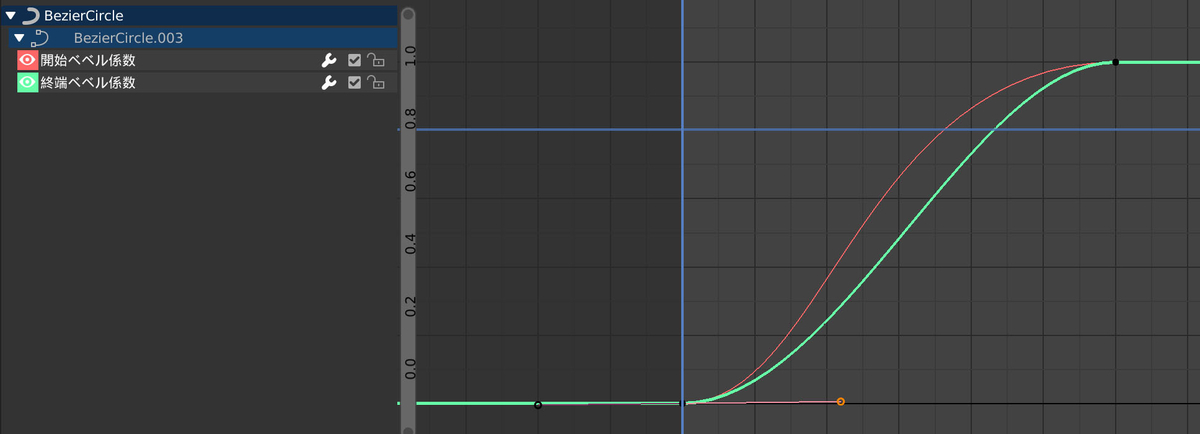Select the orange handle point on the baseline
Image resolution: width=1200 pixels, height=434 pixels.
[840, 402]
